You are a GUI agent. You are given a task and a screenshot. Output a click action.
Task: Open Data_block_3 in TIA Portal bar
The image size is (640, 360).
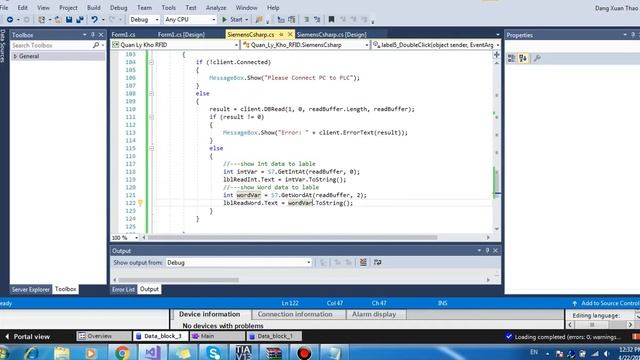pyautogui.click(x=160, y=336)
